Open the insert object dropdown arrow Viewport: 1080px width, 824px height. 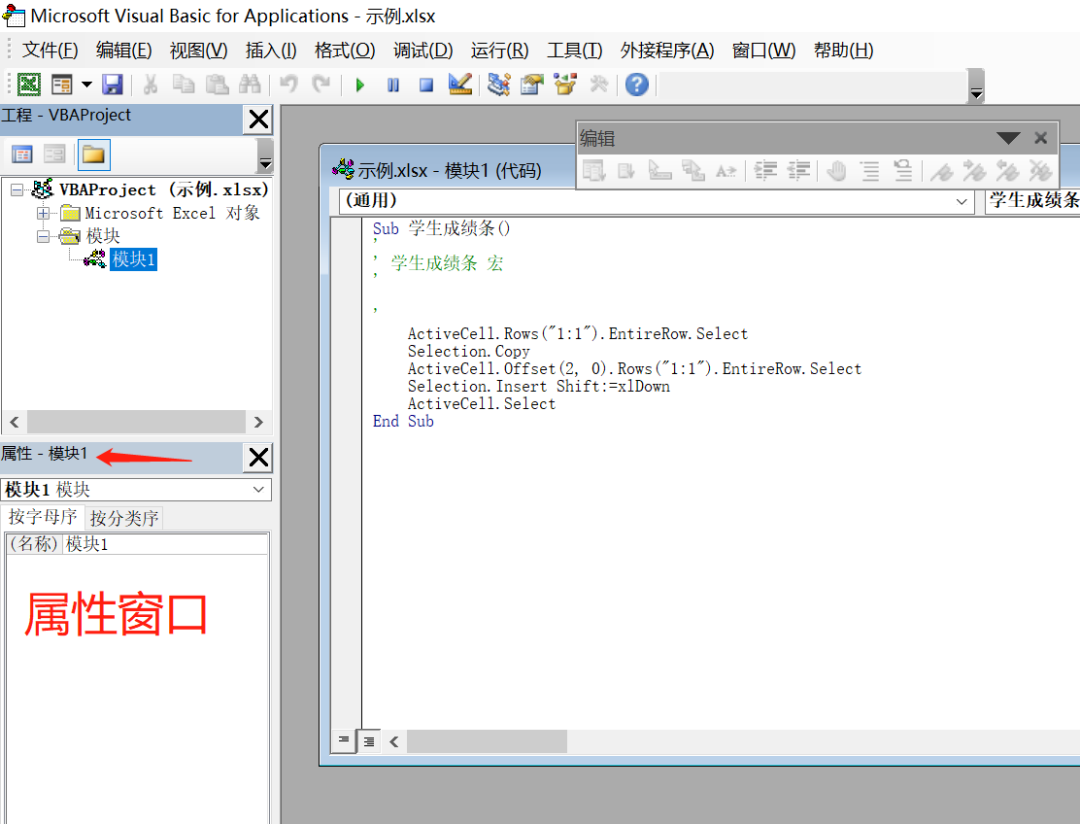coord(87,85)
